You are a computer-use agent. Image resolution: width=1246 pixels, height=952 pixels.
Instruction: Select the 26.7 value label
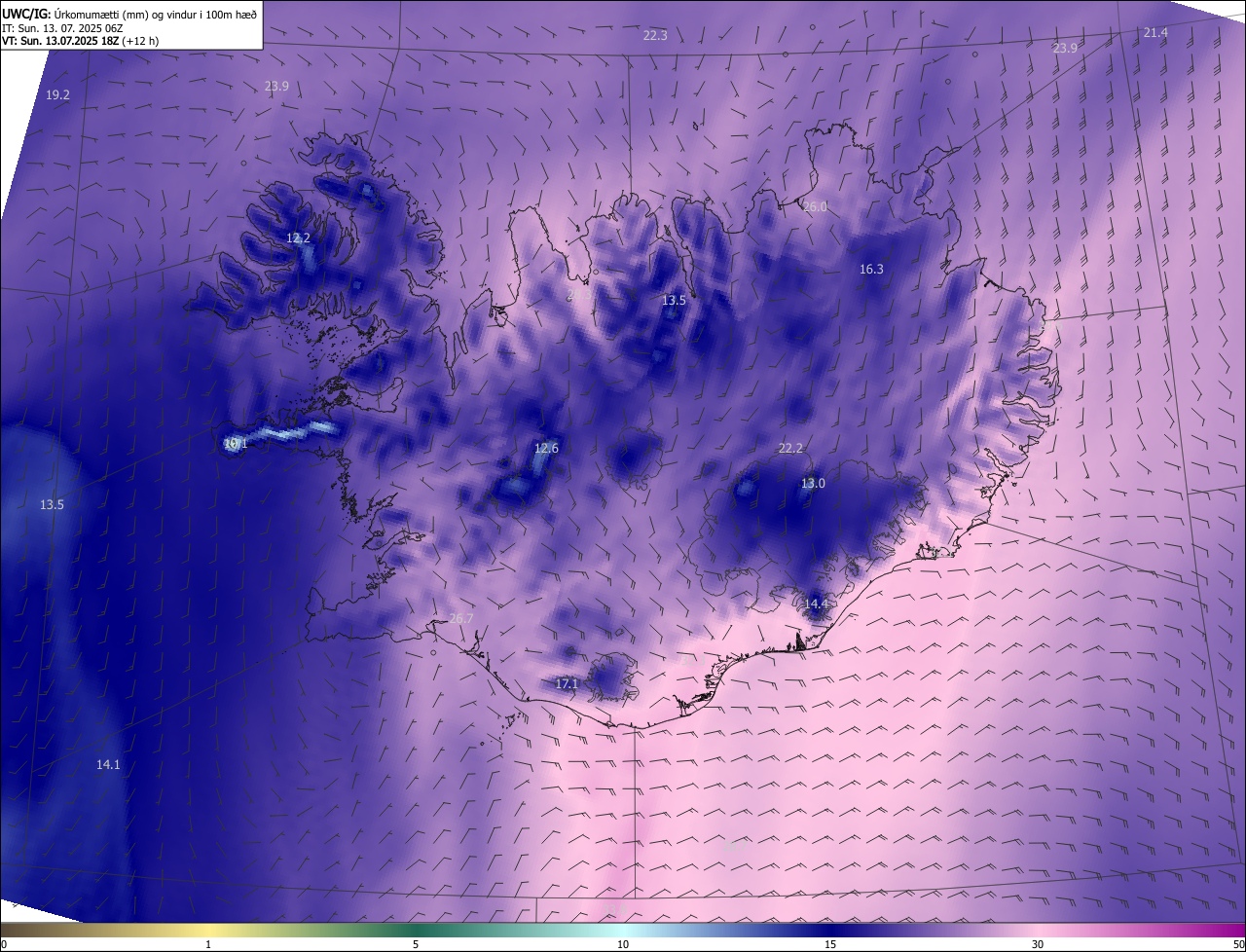coord(461,619)
